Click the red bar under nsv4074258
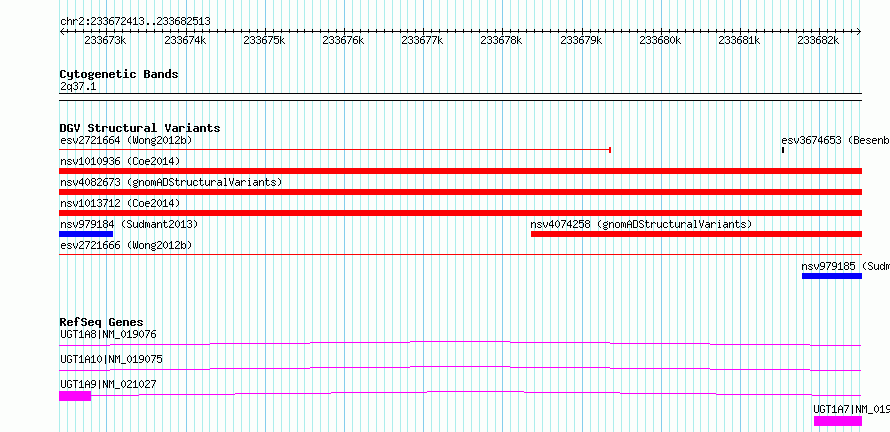 point(696,234)
